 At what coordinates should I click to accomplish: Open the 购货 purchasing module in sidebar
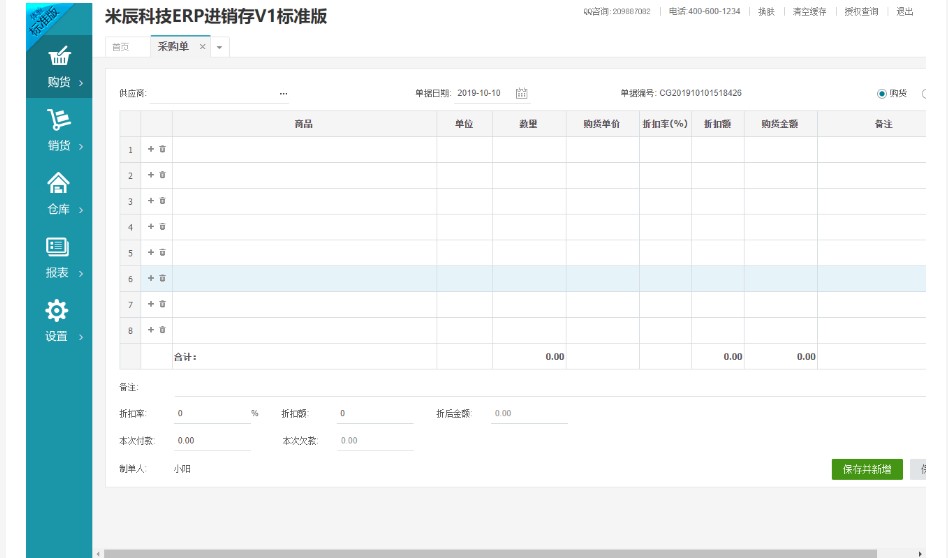click(59, 67)
